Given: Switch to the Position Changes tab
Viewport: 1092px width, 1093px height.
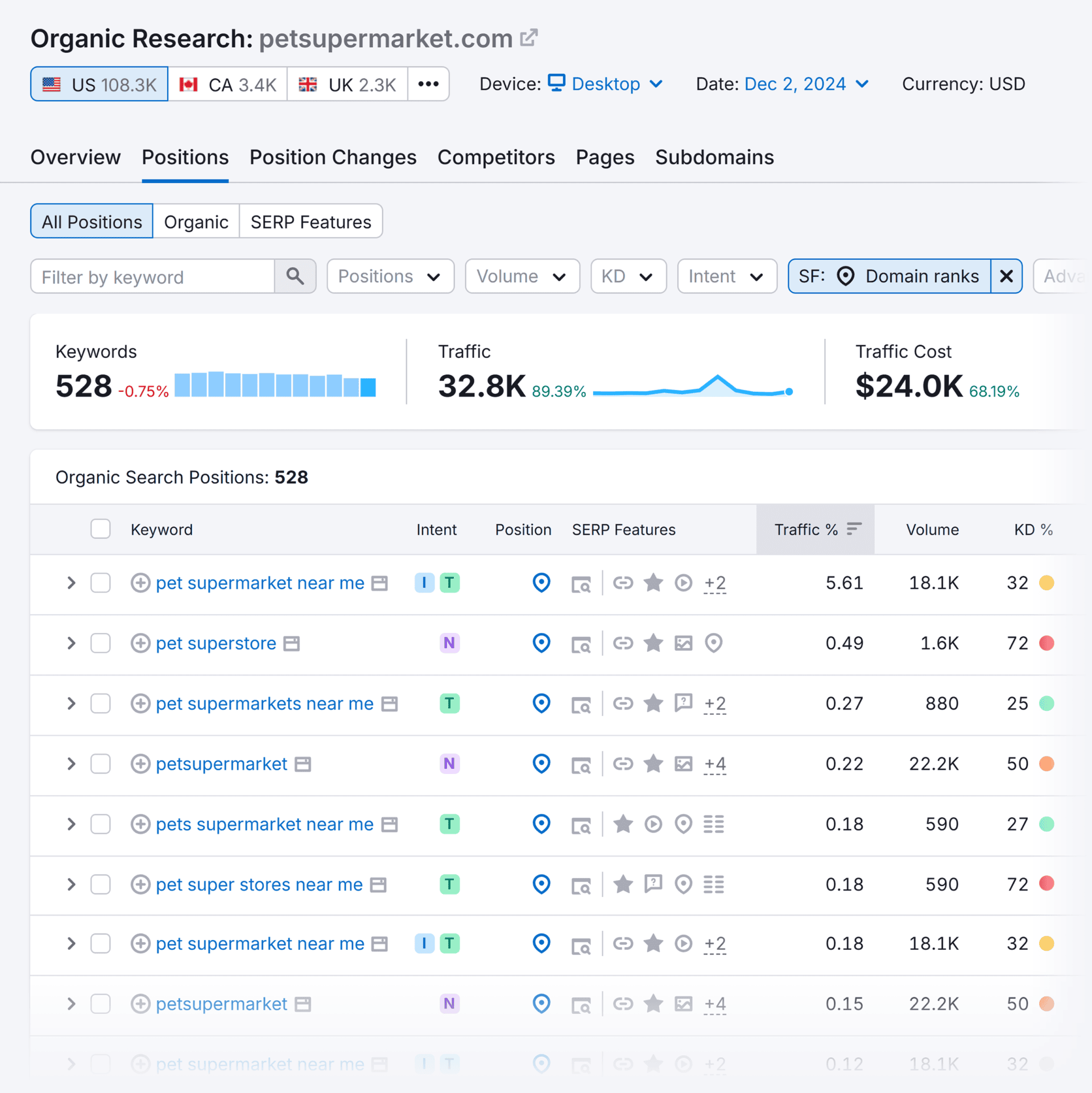Looking at the screenshot, I should 333,158.
